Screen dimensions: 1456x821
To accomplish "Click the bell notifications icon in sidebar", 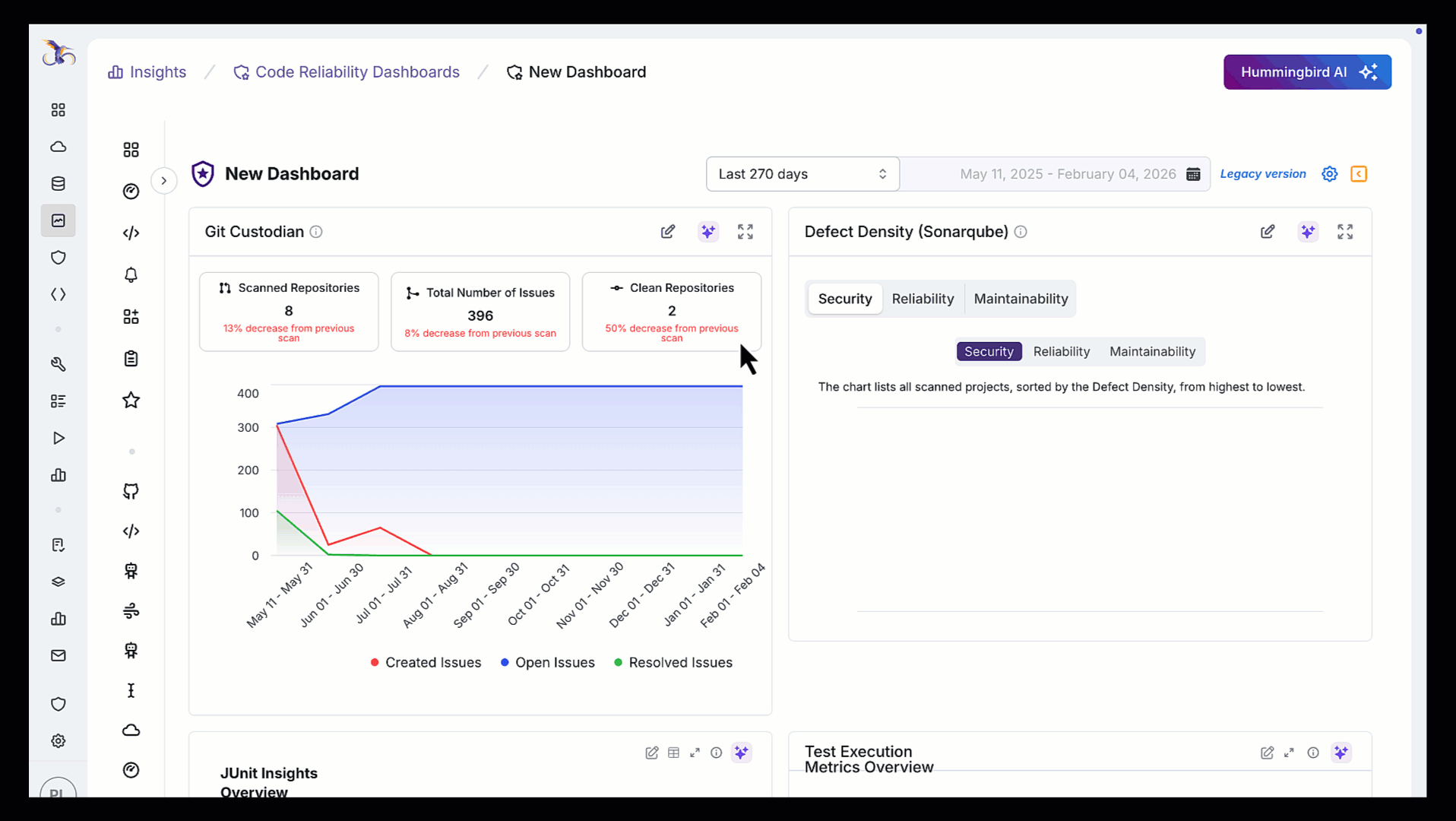I will (131, 275).
